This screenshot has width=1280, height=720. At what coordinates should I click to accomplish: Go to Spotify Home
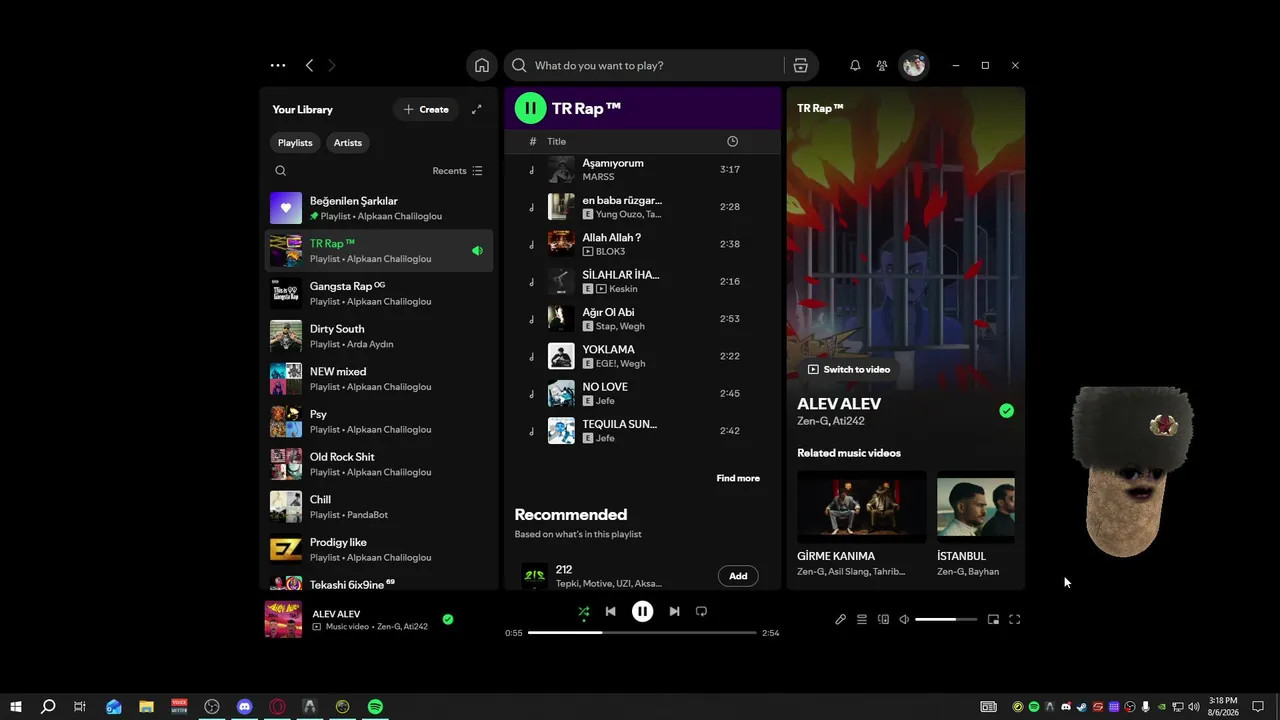tap(482, 66)
